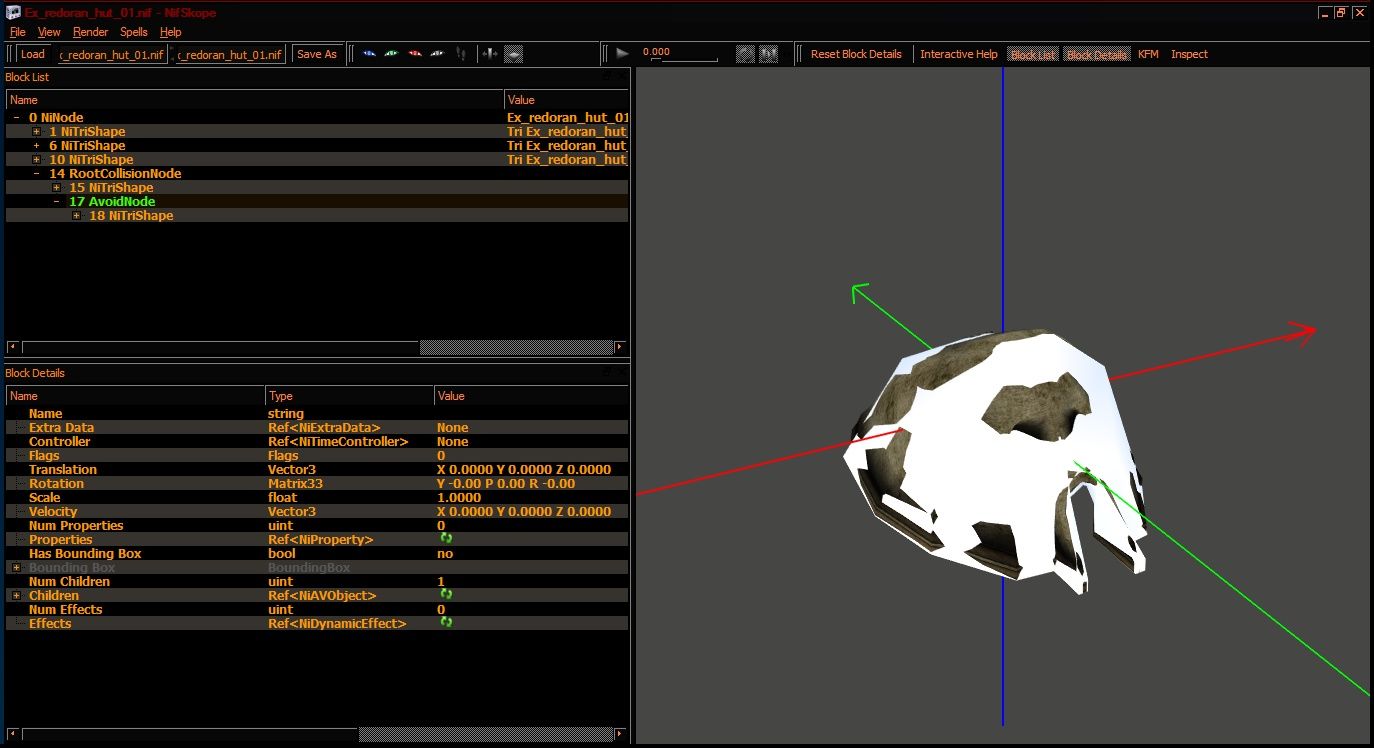Screen dimensions: 1374x748
Task: Toggle the Block Details panel button
Action: click(x=1097, y=54)
